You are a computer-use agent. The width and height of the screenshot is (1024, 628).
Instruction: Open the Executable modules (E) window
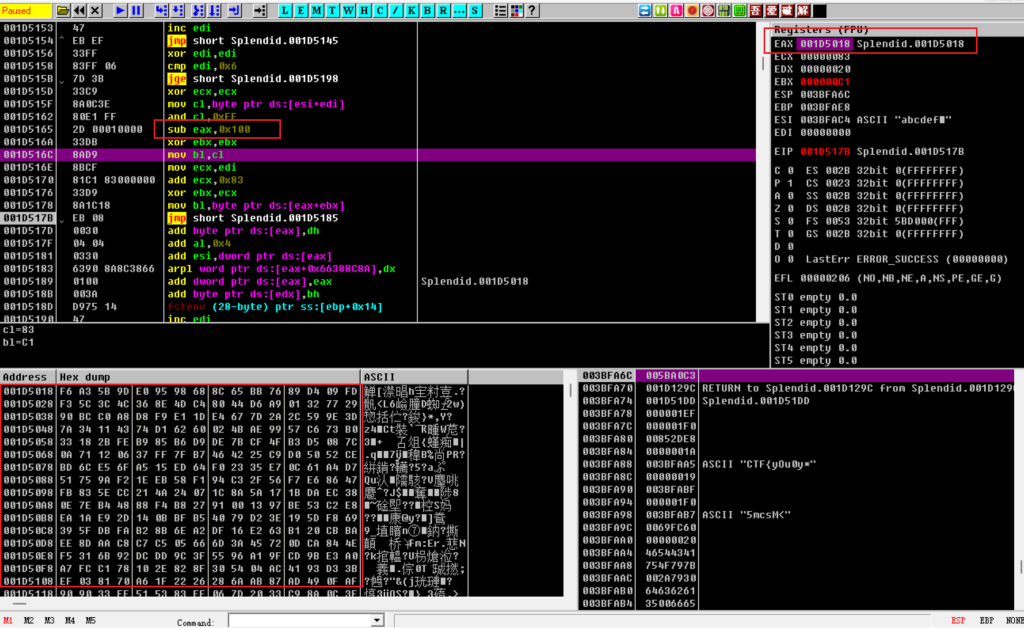(x=303, y=10)
